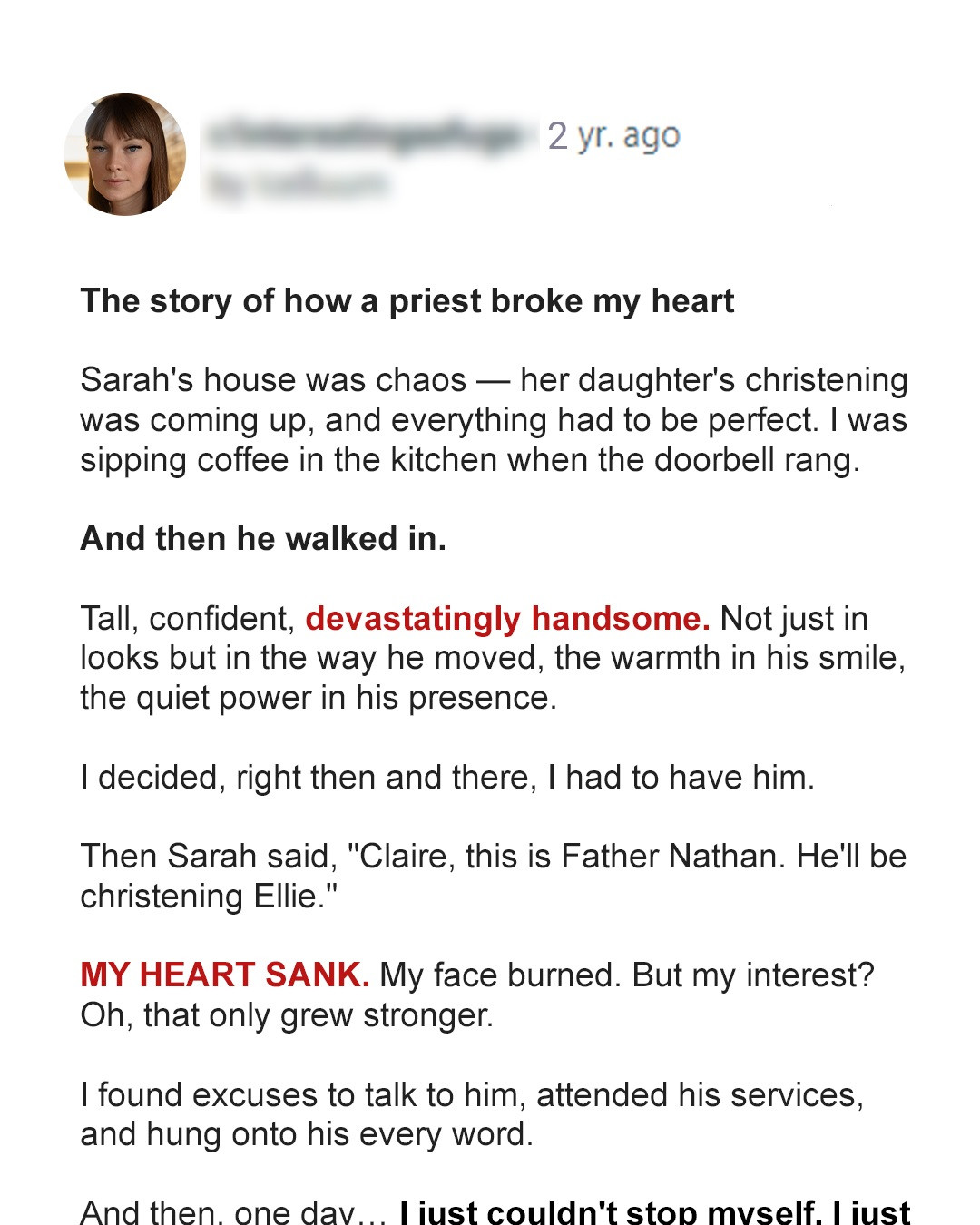Click the red "devastatingly handsome." text

coord(507,619)
